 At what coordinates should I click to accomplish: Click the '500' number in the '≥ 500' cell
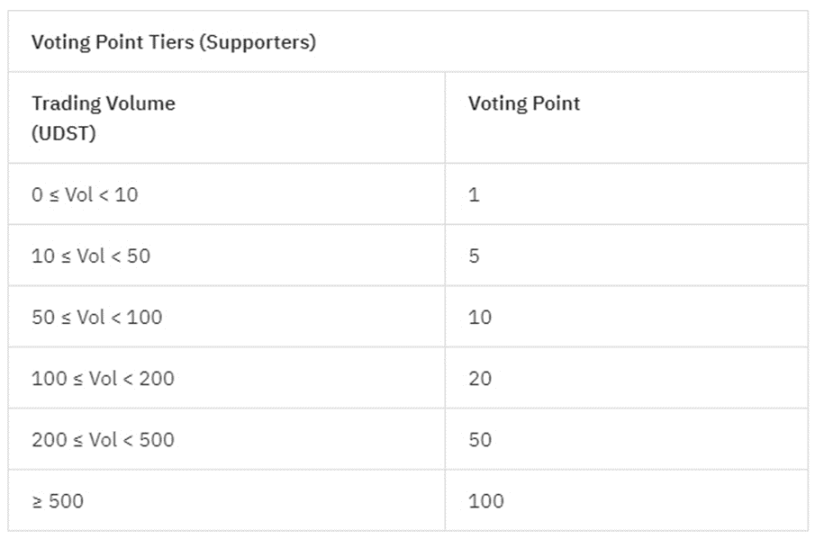[66, 501]
